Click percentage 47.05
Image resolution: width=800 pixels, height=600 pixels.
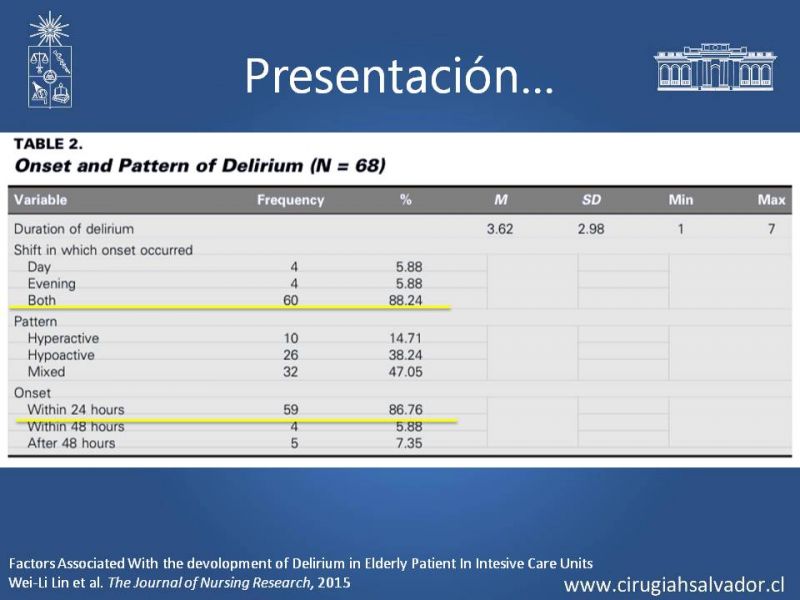406,372
